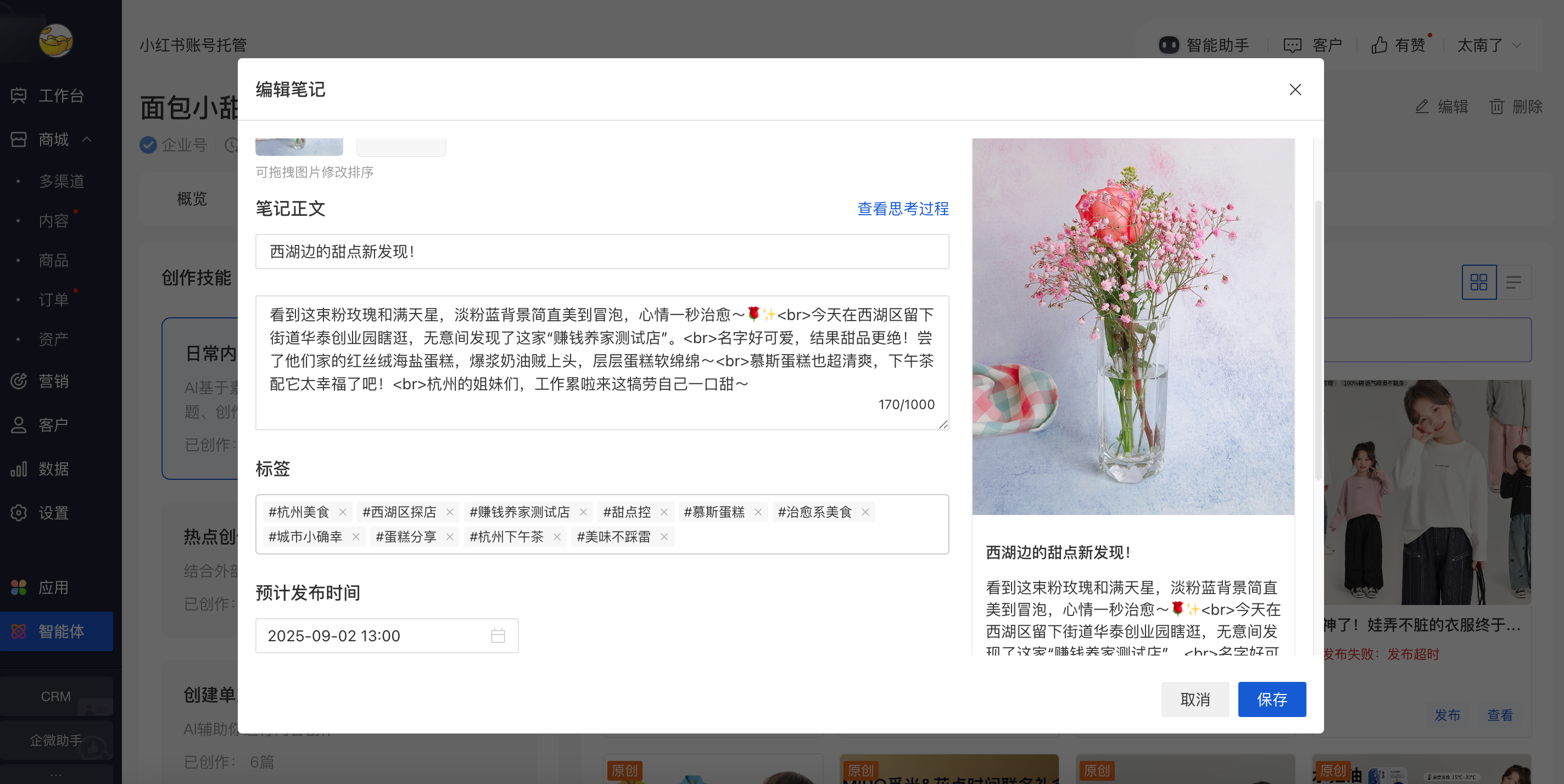Click the 客户 chat bubble icon
Screen dimensions: 1564x784
[x=1293, y=44]
